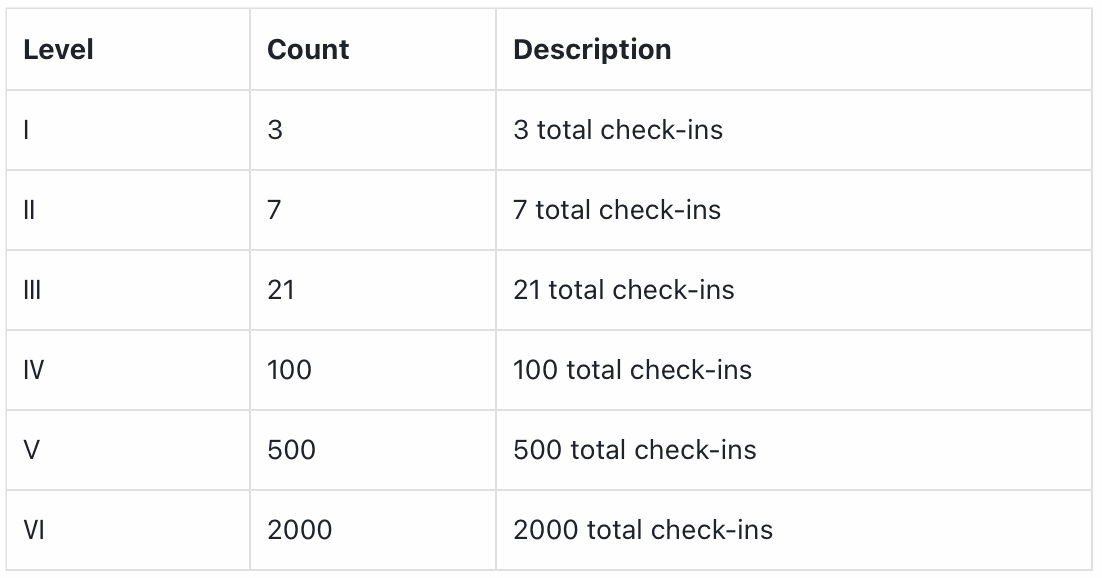Select the count cell showing 500
This screenshot has height=578, width=1102.
coord(291,450)
